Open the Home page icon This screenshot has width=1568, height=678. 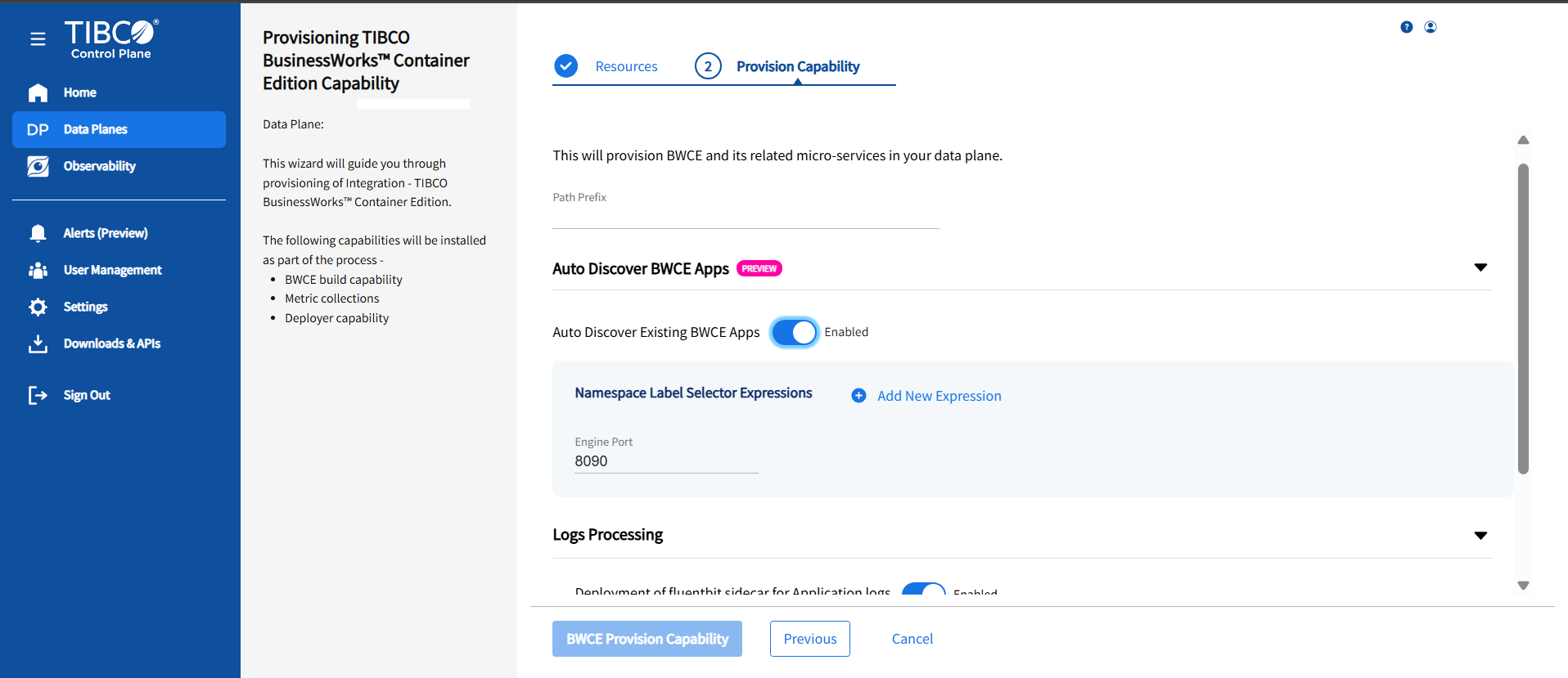tap(38, 93)
